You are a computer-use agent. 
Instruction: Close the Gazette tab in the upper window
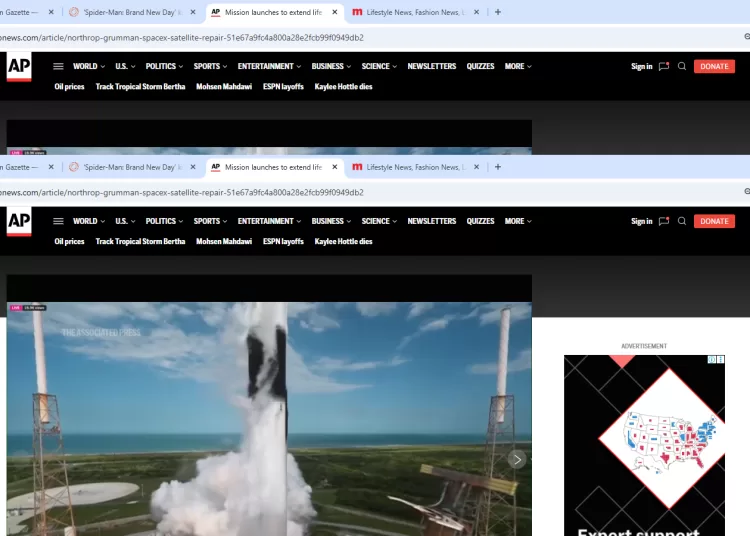[51, 12]
